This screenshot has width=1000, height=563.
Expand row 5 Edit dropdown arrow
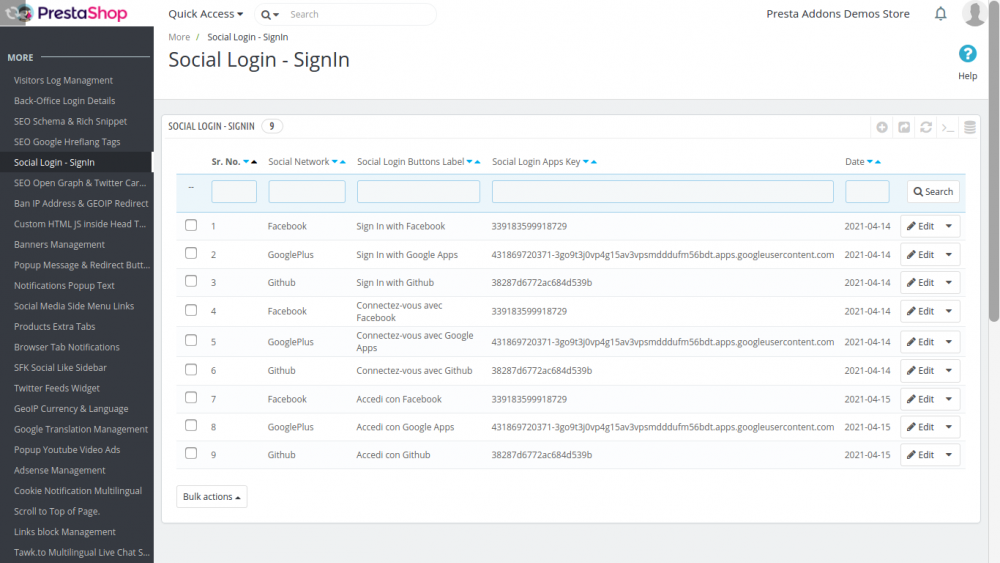(949, 342)
